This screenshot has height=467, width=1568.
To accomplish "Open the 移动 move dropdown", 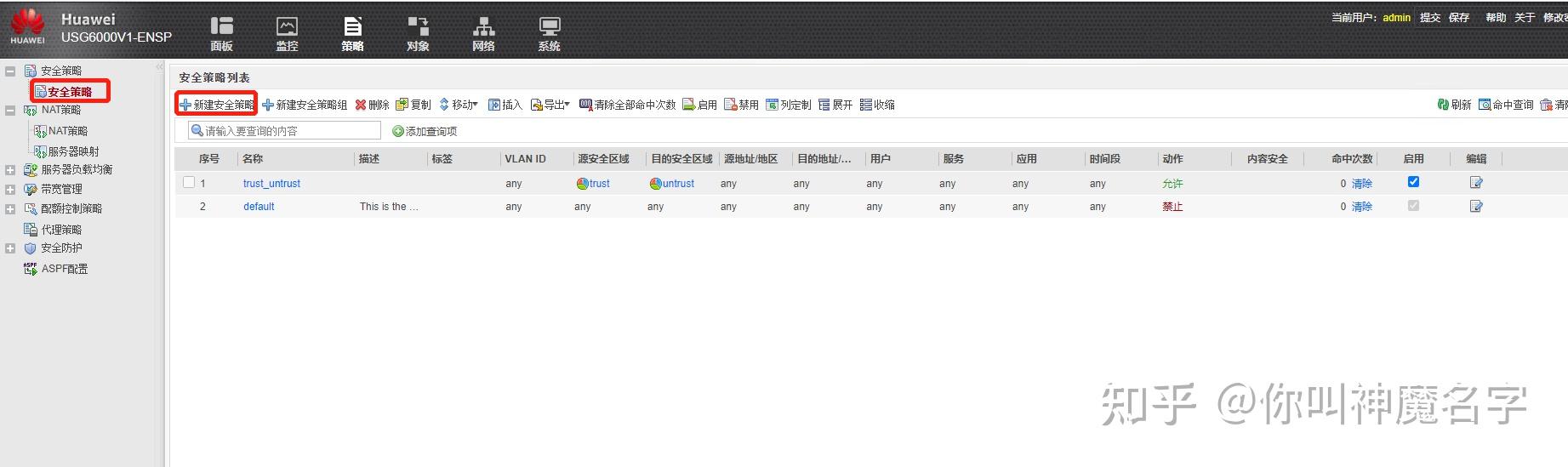I will (459, 105).
